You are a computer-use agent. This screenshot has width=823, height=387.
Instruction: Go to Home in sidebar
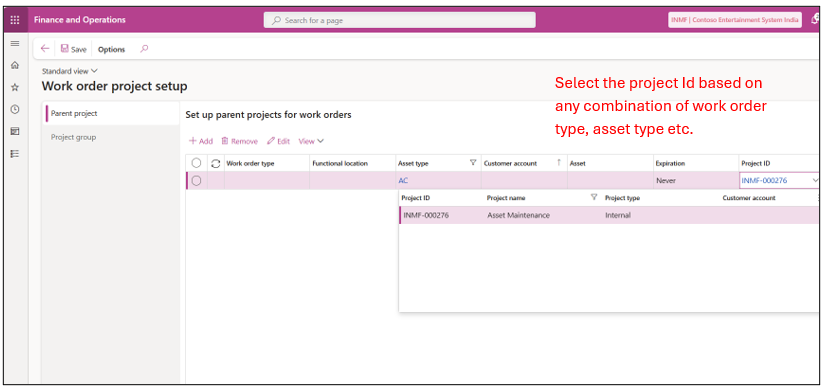(15, 65)
